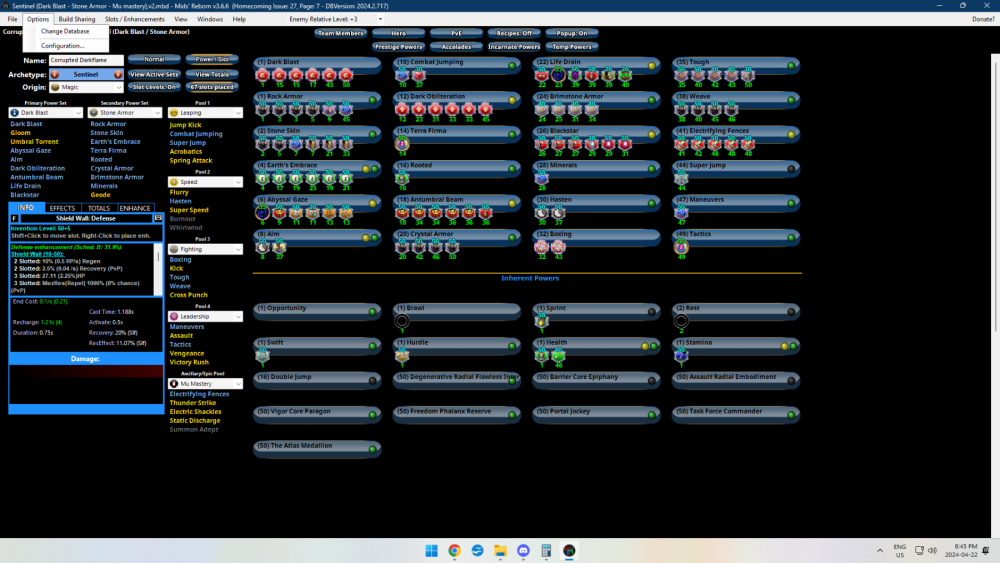Screen dimensions: 1000x563
Task: Click the enhancement slot in Super Jump
Action: 681,178
